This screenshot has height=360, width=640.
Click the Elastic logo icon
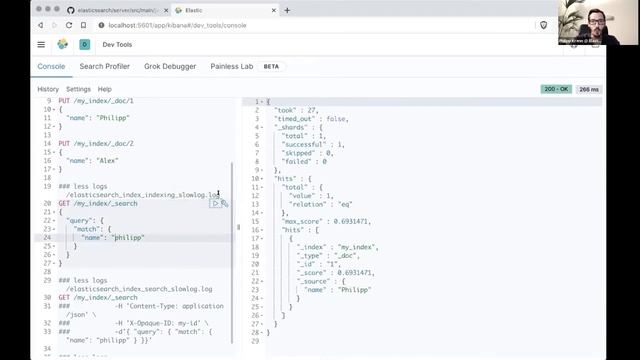tap(62, 44)
